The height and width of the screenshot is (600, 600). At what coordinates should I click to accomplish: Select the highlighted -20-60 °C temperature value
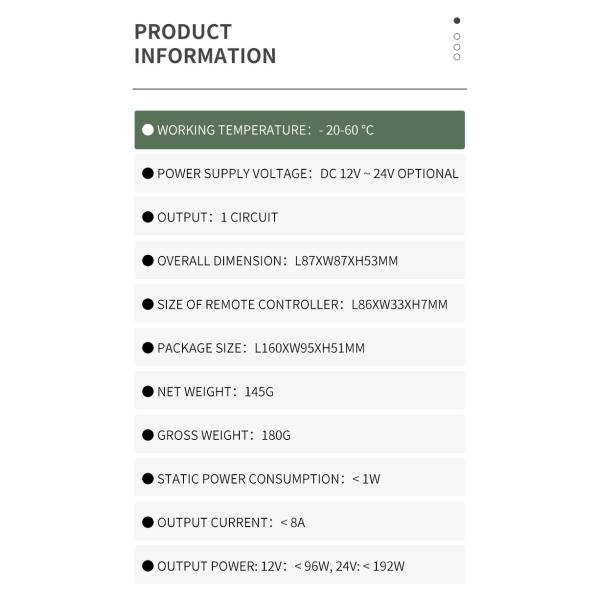(x=347, y=130)
